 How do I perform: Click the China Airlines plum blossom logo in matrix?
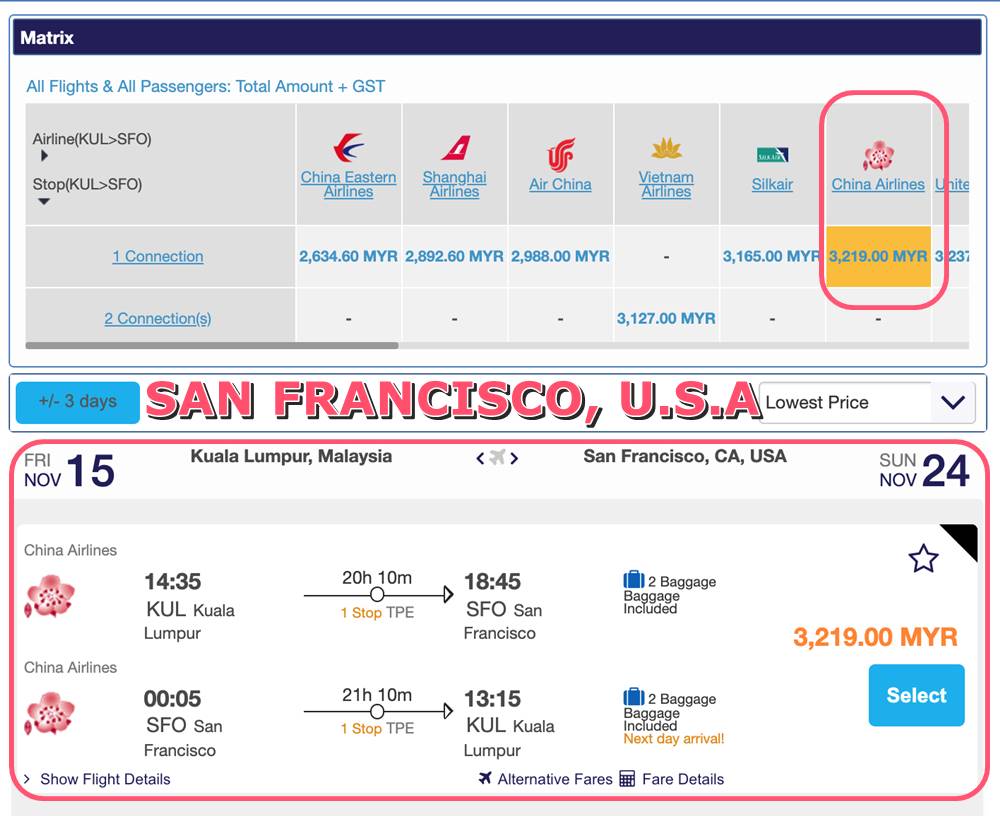pos(878,156)
